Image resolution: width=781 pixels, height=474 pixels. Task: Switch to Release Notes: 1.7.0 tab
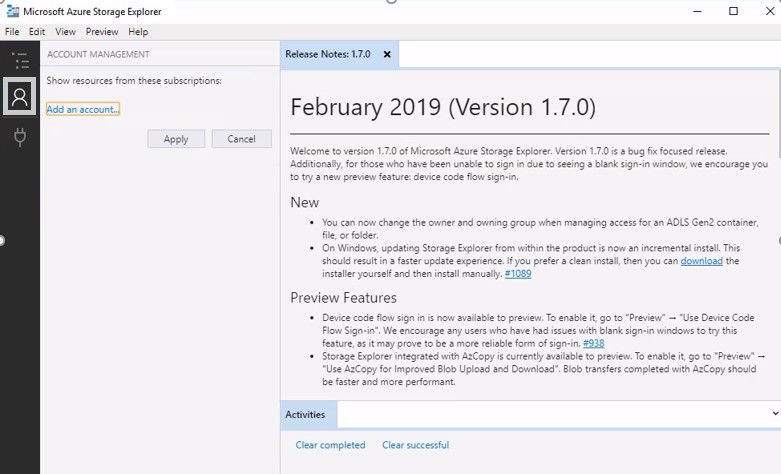tap(328, 54)
